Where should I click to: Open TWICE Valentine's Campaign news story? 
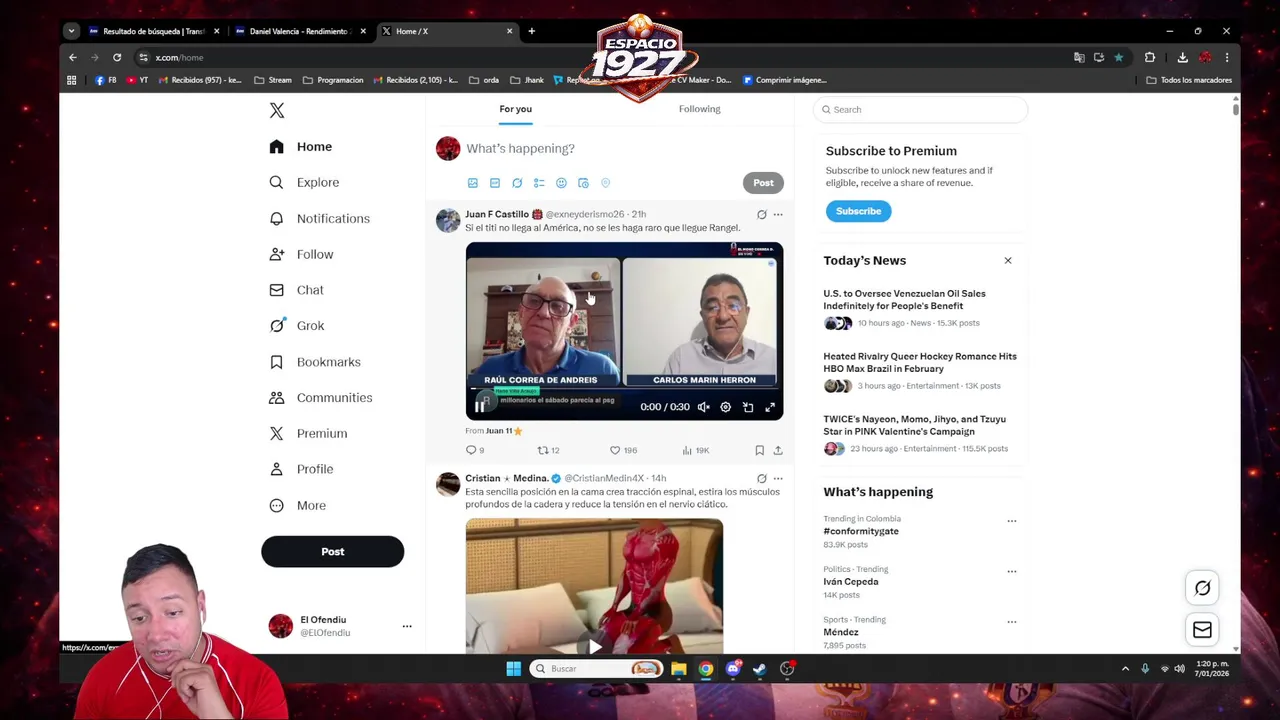(920, 432)
